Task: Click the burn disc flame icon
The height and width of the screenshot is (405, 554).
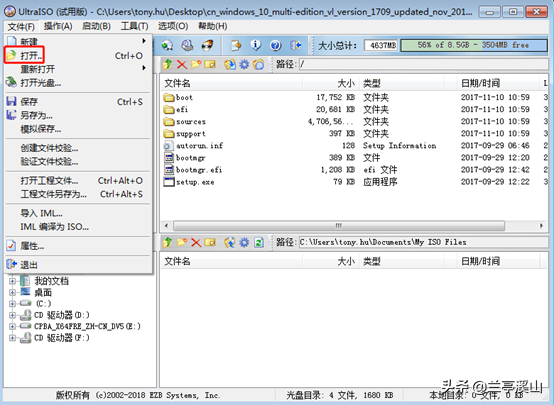Action: [207, 45]
